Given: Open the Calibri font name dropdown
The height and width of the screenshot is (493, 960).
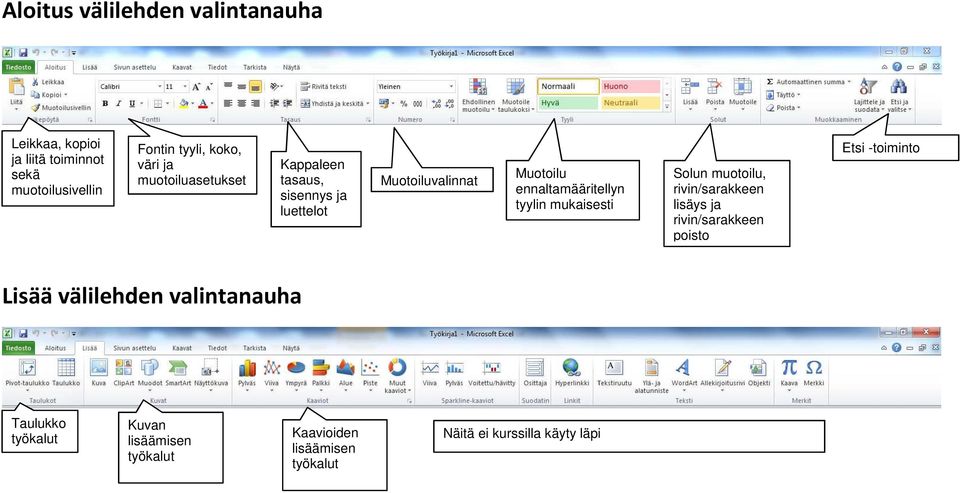Looking at the screenshot, I should tap(160, 87).
